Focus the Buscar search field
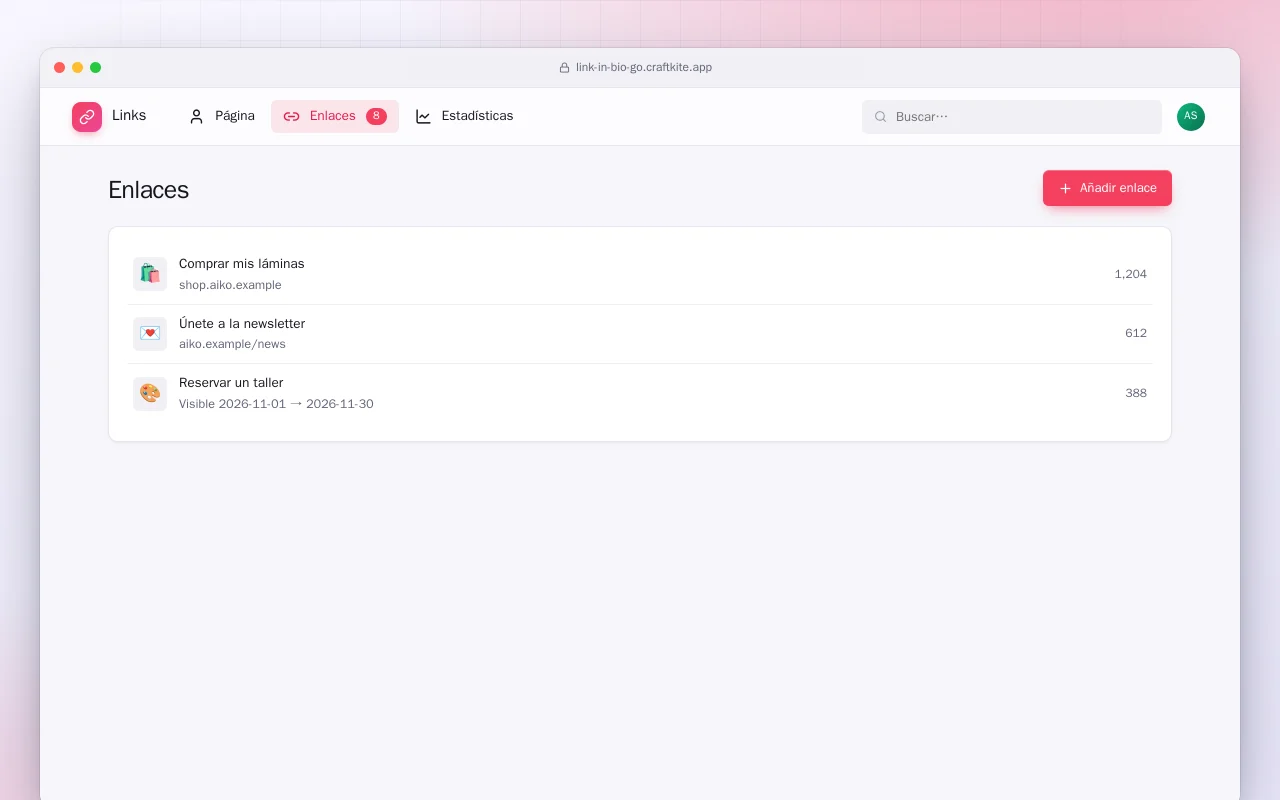This screenshot has width=1280, height=800. pyautogui.click(x=1012, y=117)
